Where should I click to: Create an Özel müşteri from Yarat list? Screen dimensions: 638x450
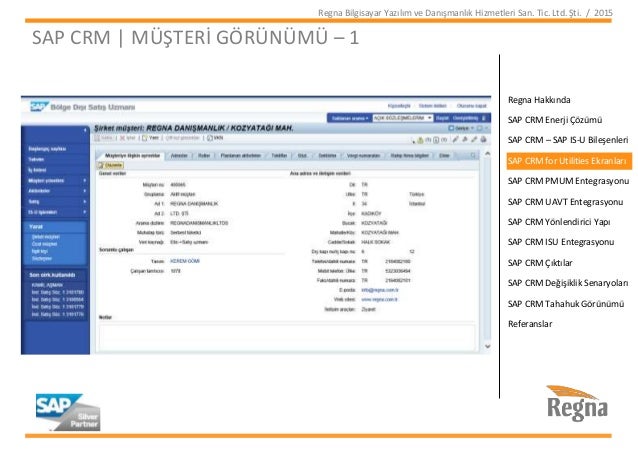[44, 244]
